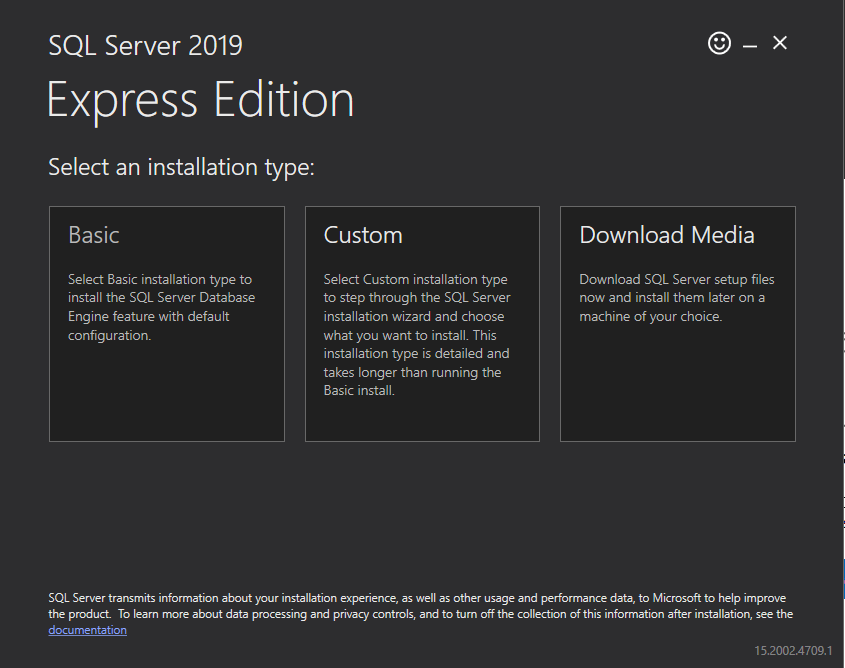Select the Download Media option
This screenshot has width=845, height=668.
[x=677, y=323]
